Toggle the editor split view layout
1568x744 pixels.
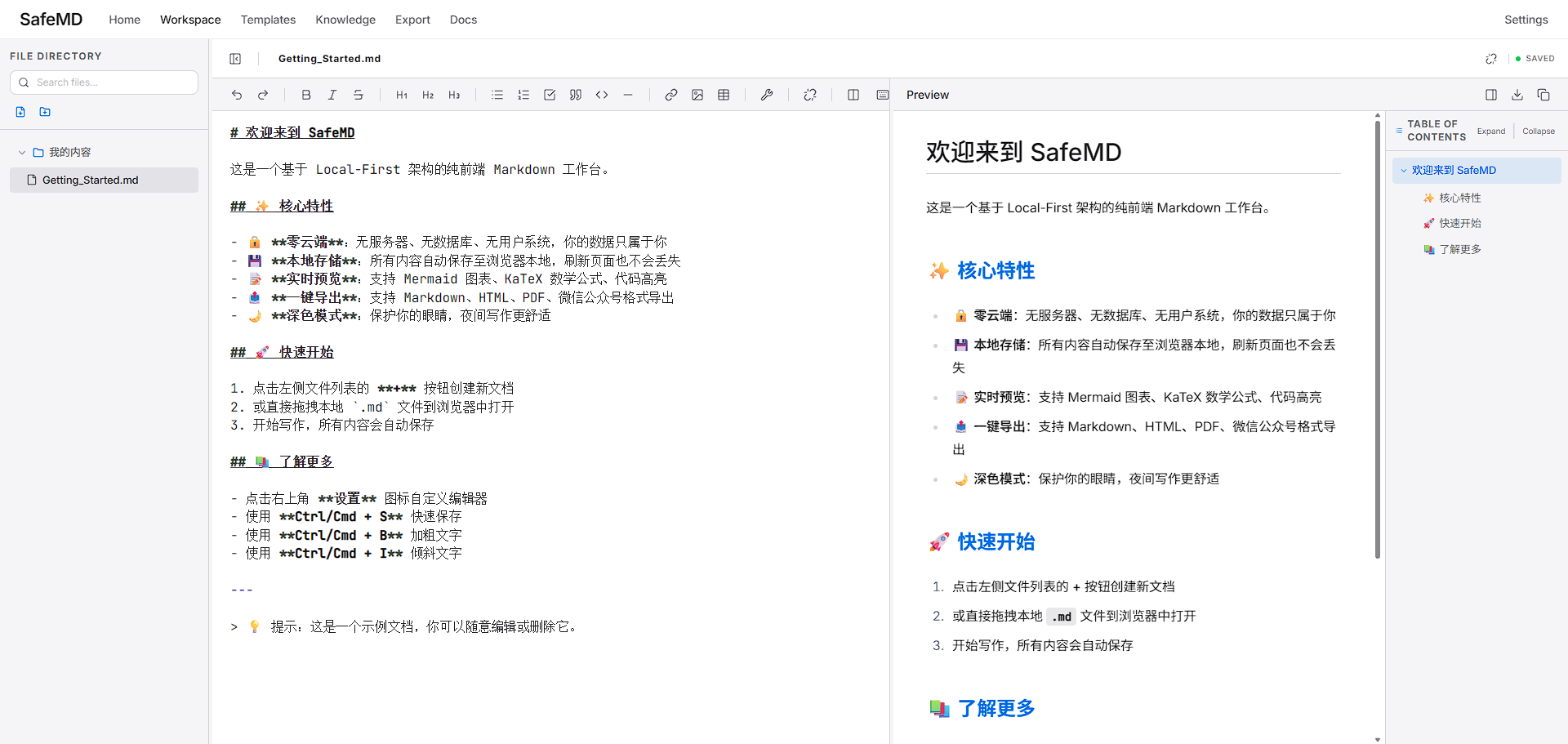(x=853, y=95)
